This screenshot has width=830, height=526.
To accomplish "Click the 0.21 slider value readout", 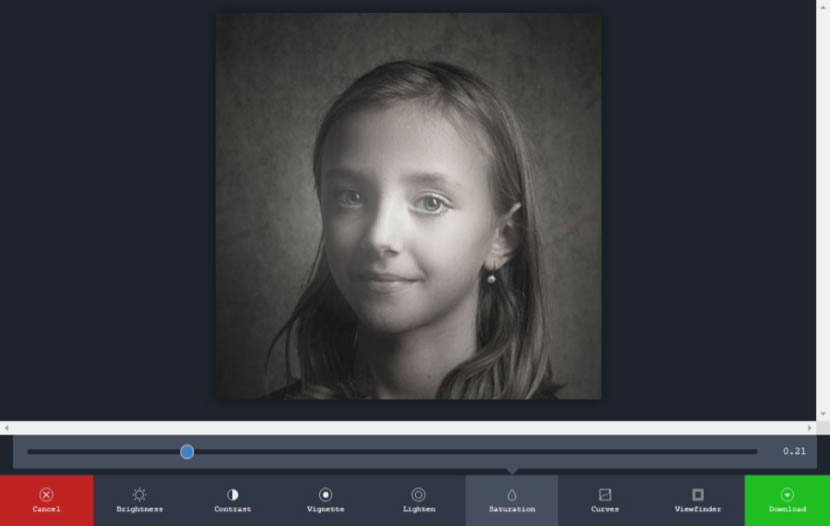I will 794,452.
